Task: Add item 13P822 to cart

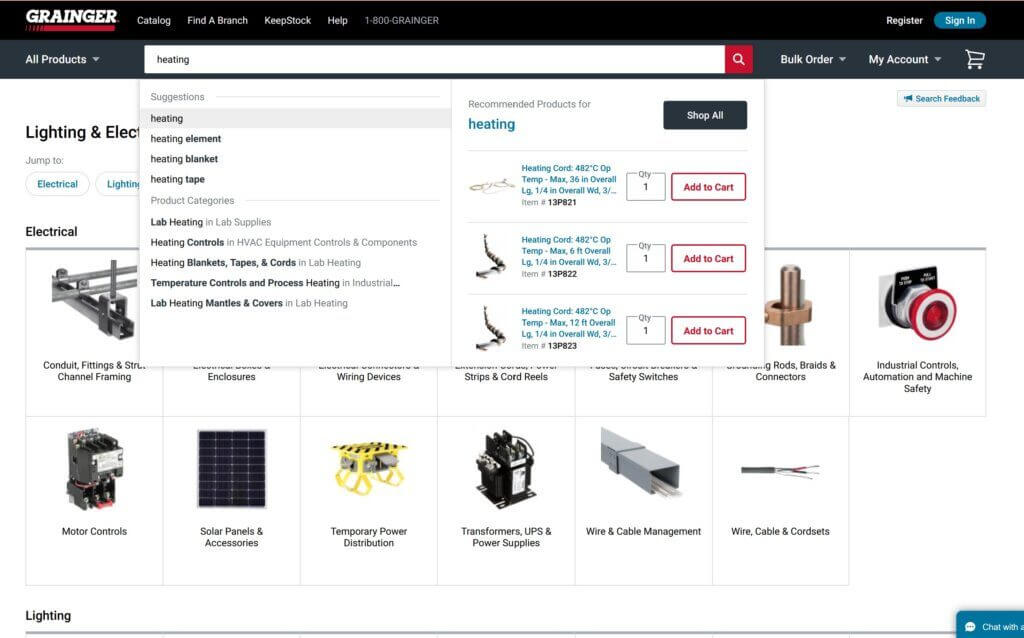Action: point(709,259)
